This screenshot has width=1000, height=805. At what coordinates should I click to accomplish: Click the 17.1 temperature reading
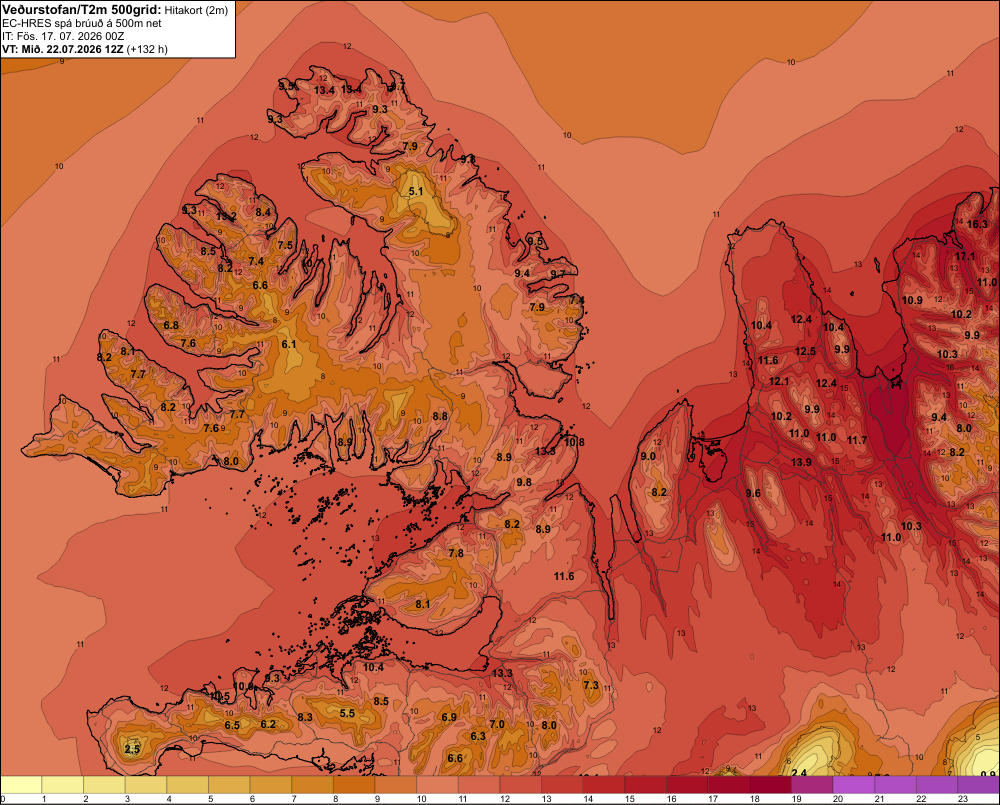click(965, 256)
